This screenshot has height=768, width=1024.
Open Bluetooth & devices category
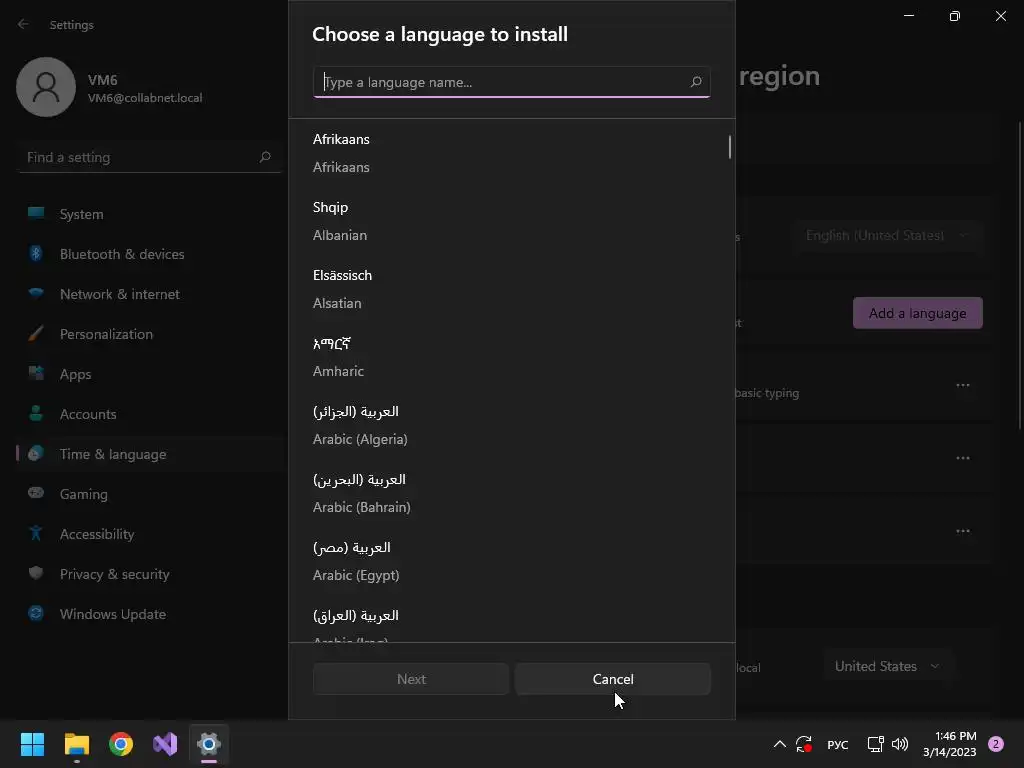coord(150,254)
